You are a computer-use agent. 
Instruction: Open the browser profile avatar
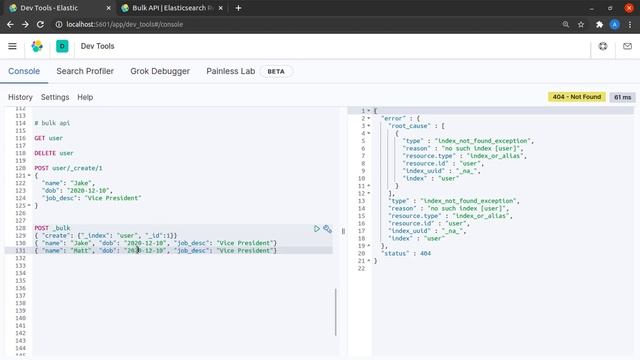click(615, 24)
